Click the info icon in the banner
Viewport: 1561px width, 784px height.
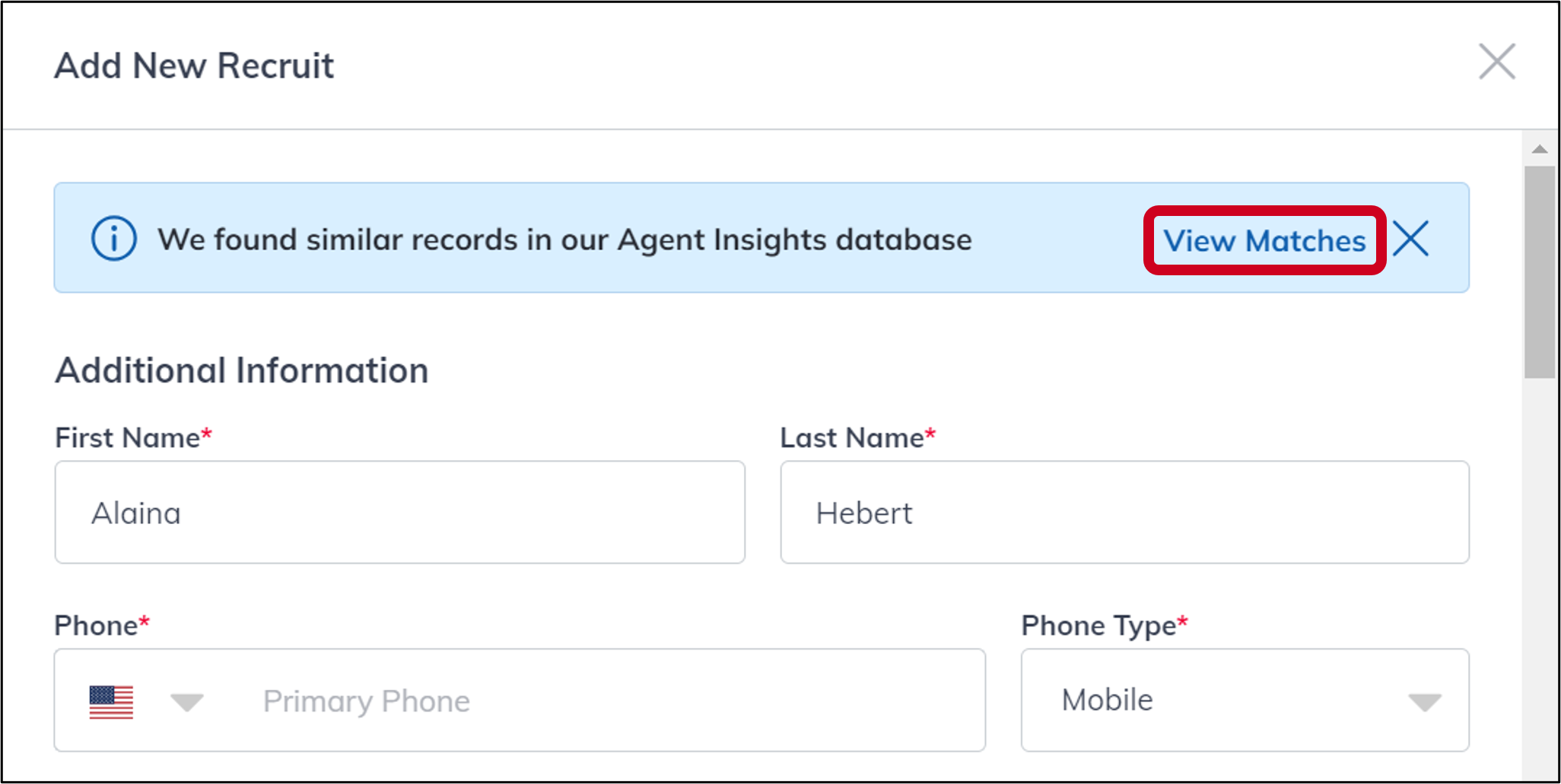click(114, 239)
